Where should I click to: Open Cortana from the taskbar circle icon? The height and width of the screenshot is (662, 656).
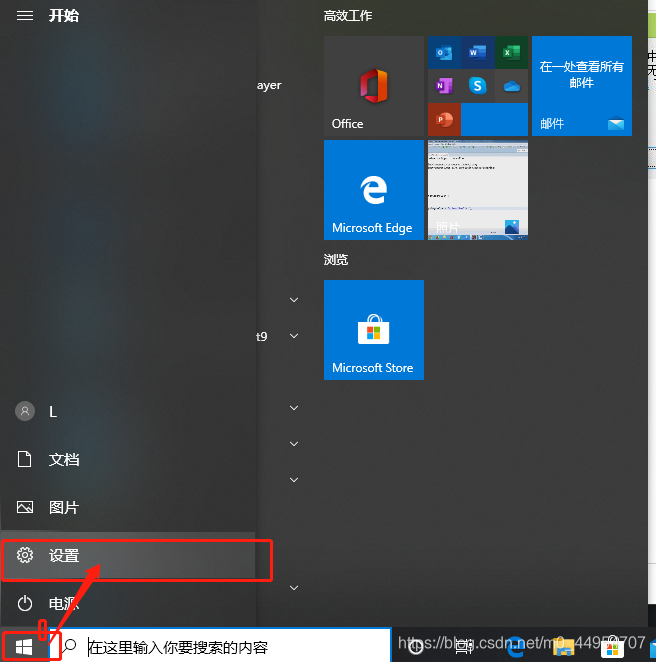pos(416,646)
